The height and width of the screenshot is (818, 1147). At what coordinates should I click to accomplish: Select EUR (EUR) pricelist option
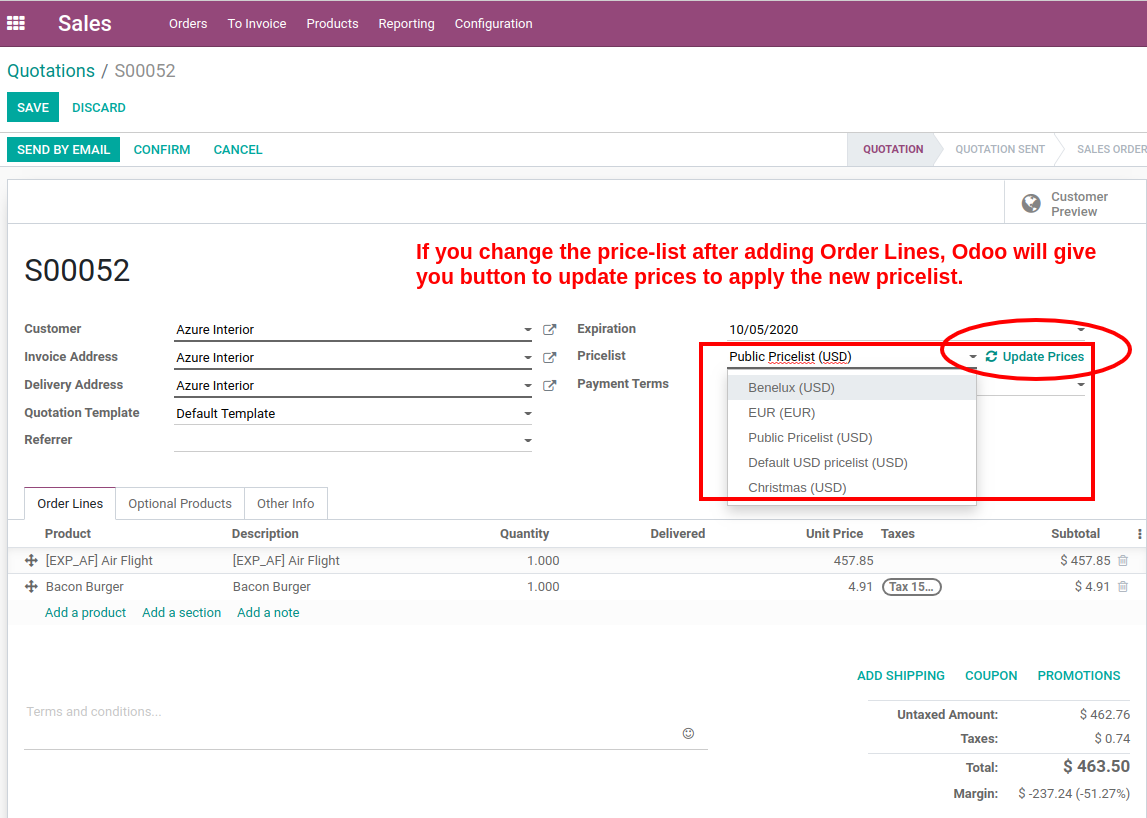851,413
